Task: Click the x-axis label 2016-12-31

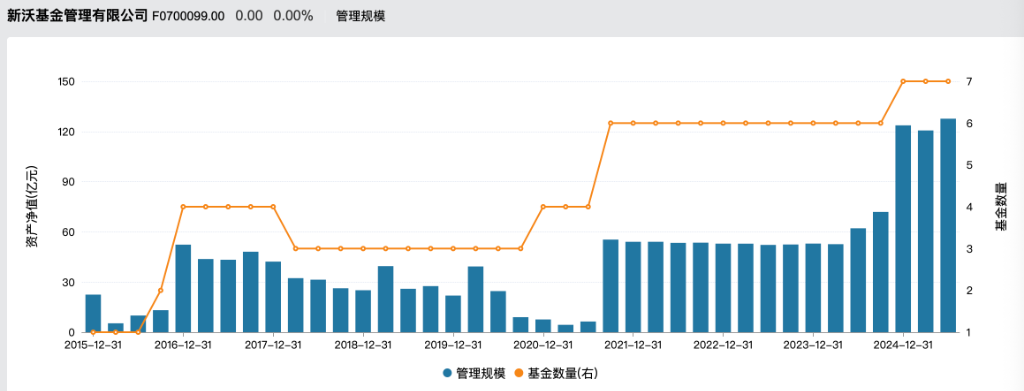Action: tap(183, 345)
